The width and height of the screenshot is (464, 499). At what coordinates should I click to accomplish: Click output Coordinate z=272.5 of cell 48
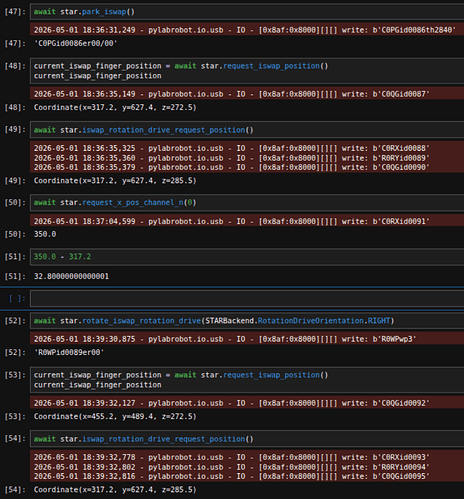point(115,107)
